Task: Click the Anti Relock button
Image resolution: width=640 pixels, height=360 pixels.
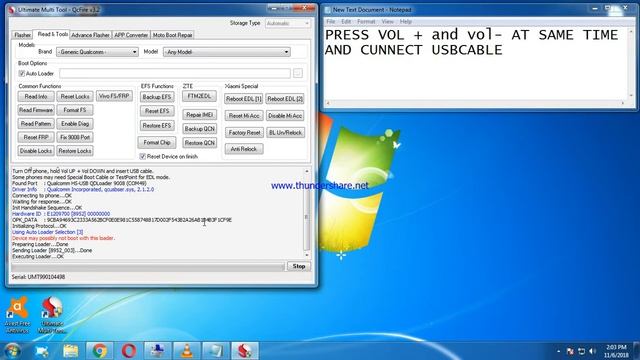Action: [244, 149]
